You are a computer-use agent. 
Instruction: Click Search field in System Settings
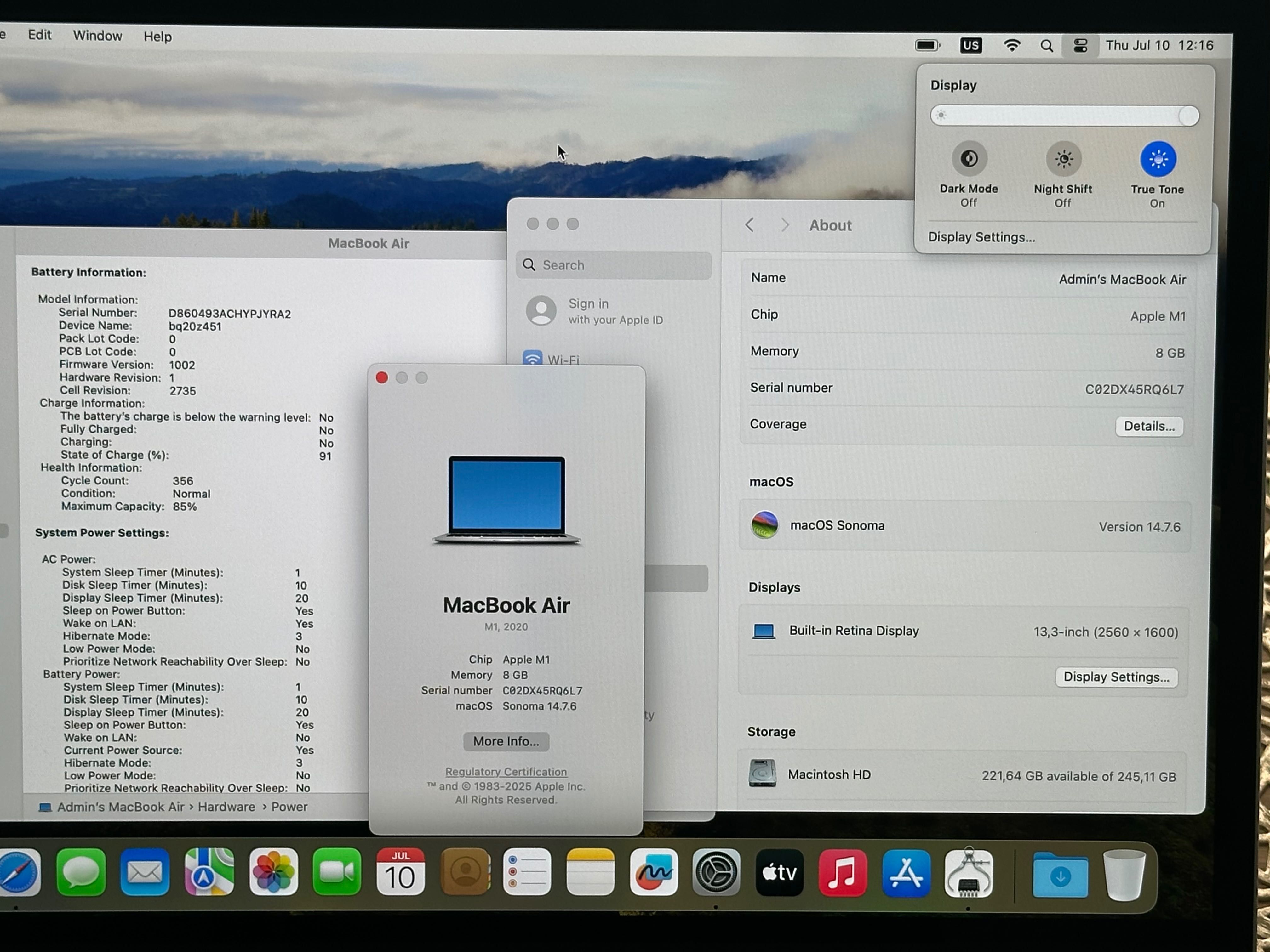[613, 265]
